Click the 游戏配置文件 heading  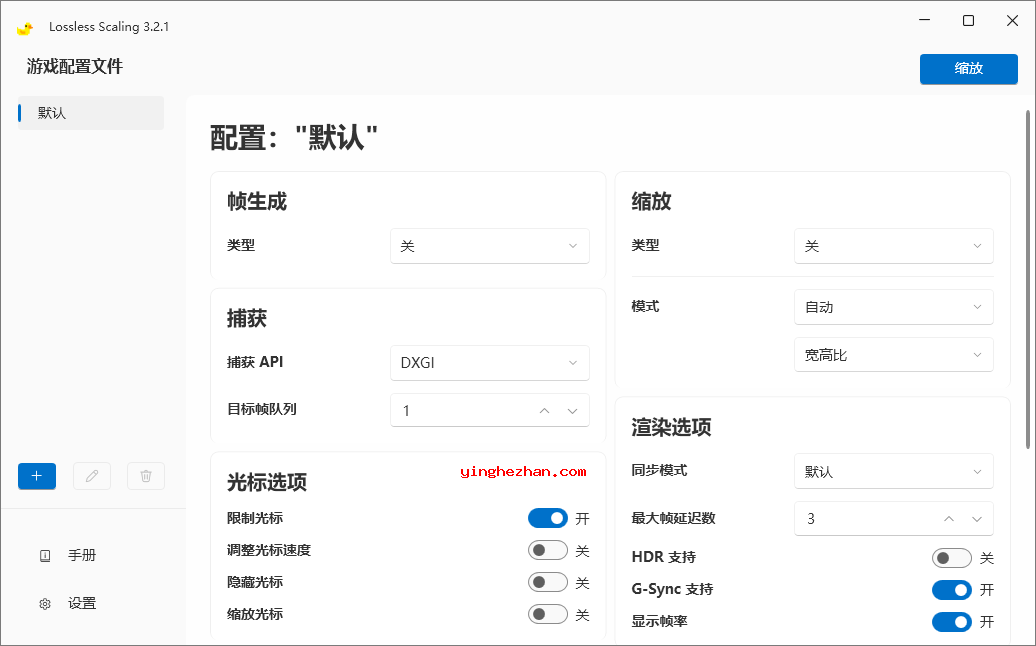point(75,67)
